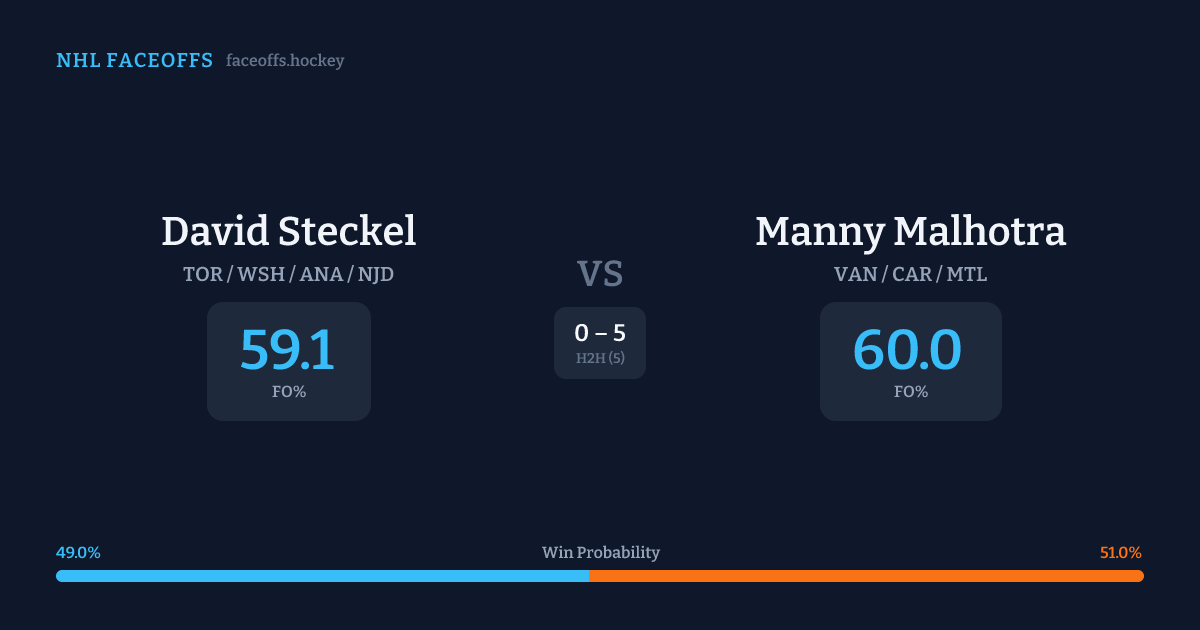Click the blue segment of probability bar

pyautogui.click(x=320, y=576)
